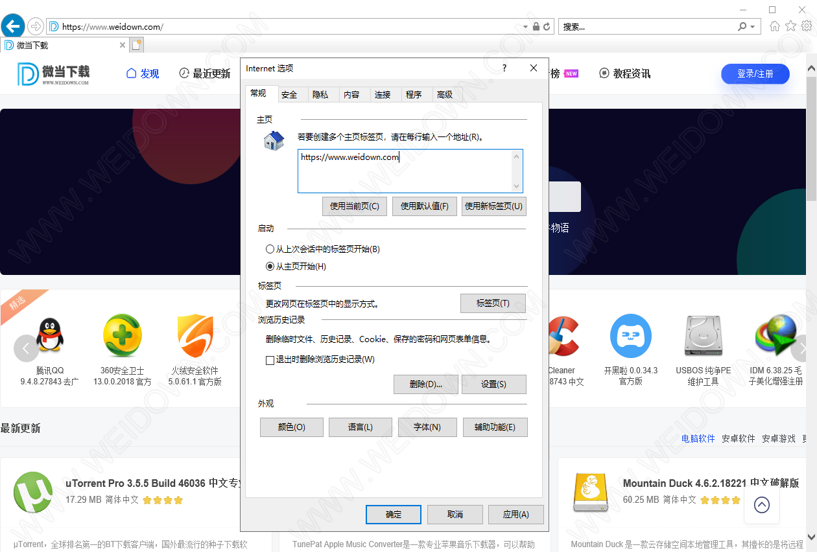817x552 pixels.
Task: Open the CCleaner app icon
Action: coord(564,336)
